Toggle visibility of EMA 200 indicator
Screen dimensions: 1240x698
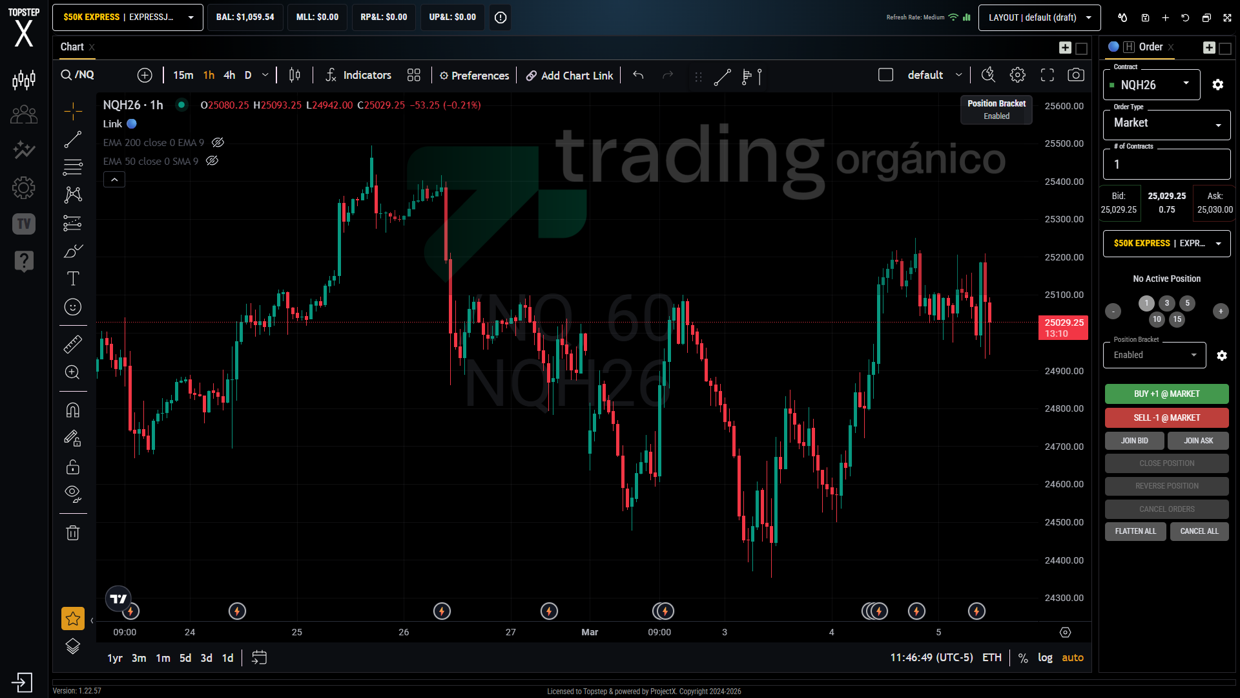pos(218,143)
